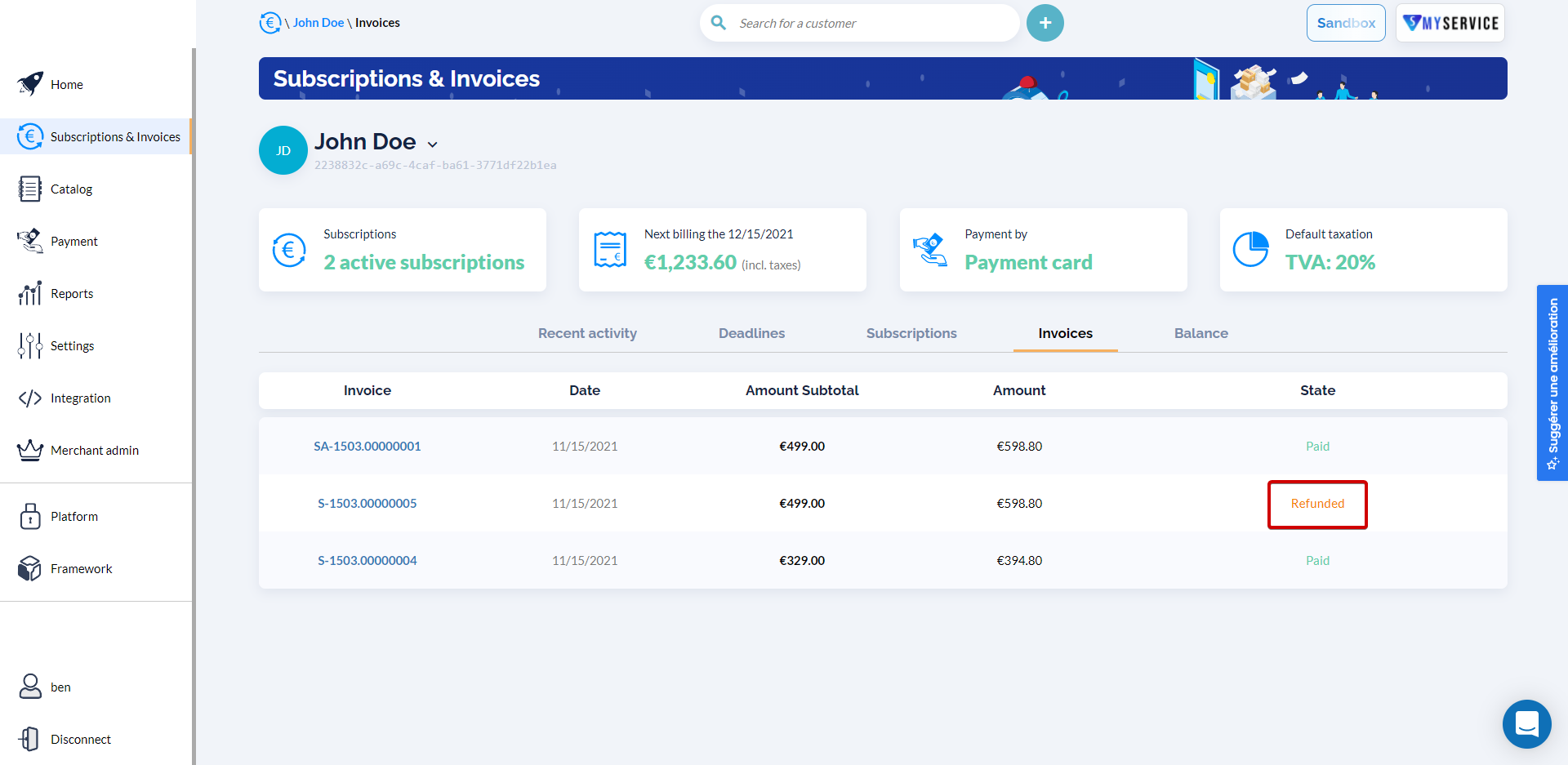Click the Catalog notebook icon
The image size is (1568, 765).
[x=30, y=189]
